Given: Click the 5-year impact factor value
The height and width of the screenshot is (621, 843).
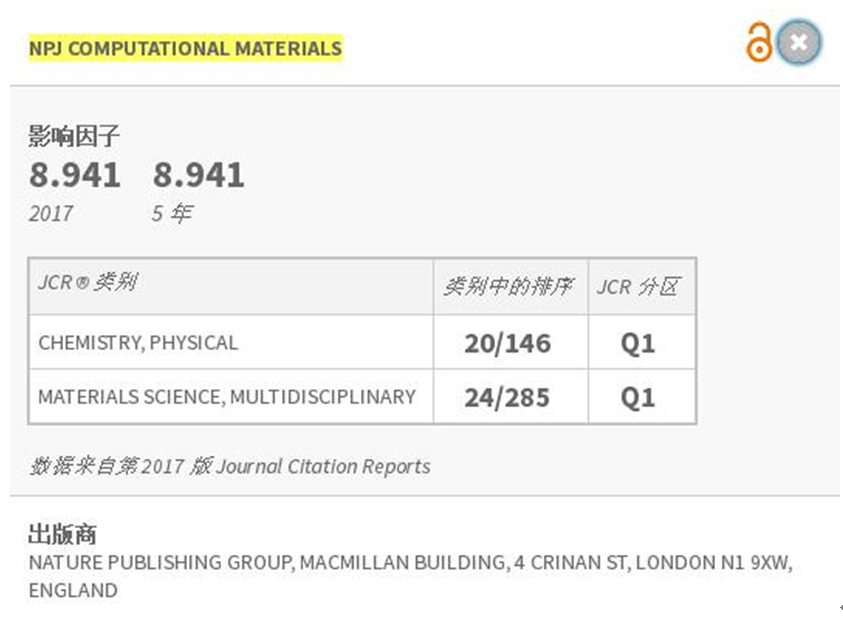Looking at the screenshot, I should pos(198,175).
